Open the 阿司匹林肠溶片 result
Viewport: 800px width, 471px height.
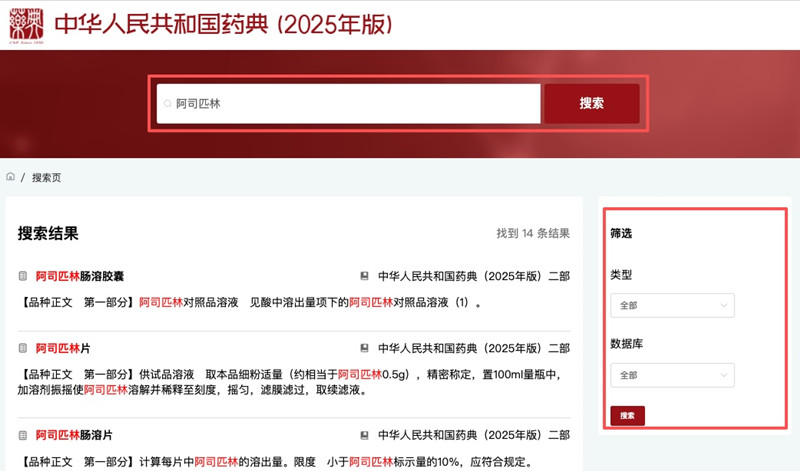pyautogui.click(x=74, y=435)
